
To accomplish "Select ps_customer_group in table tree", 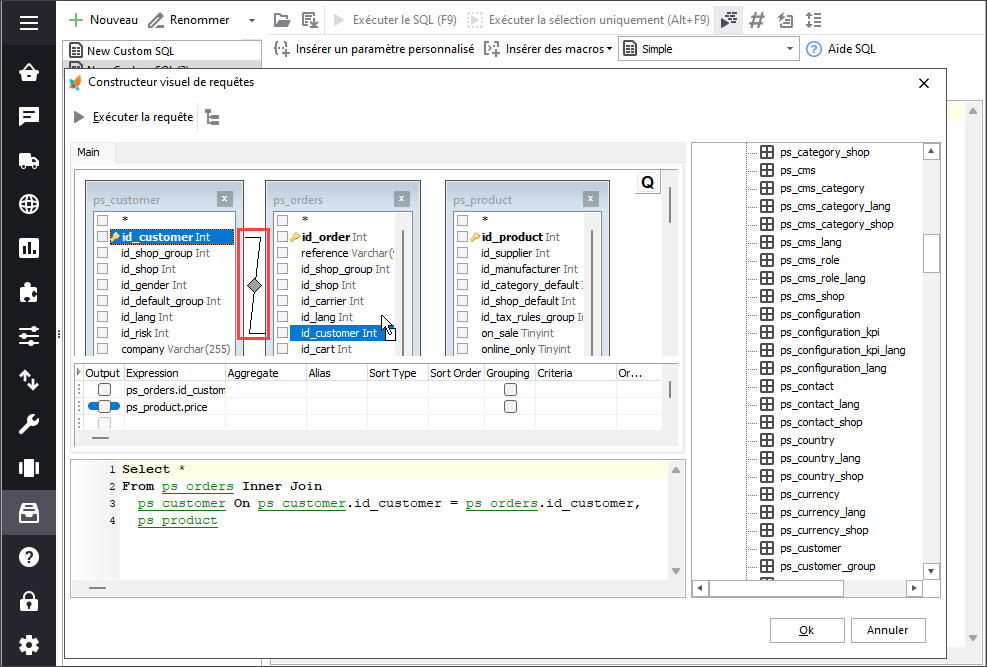I will tap(827, 566).
